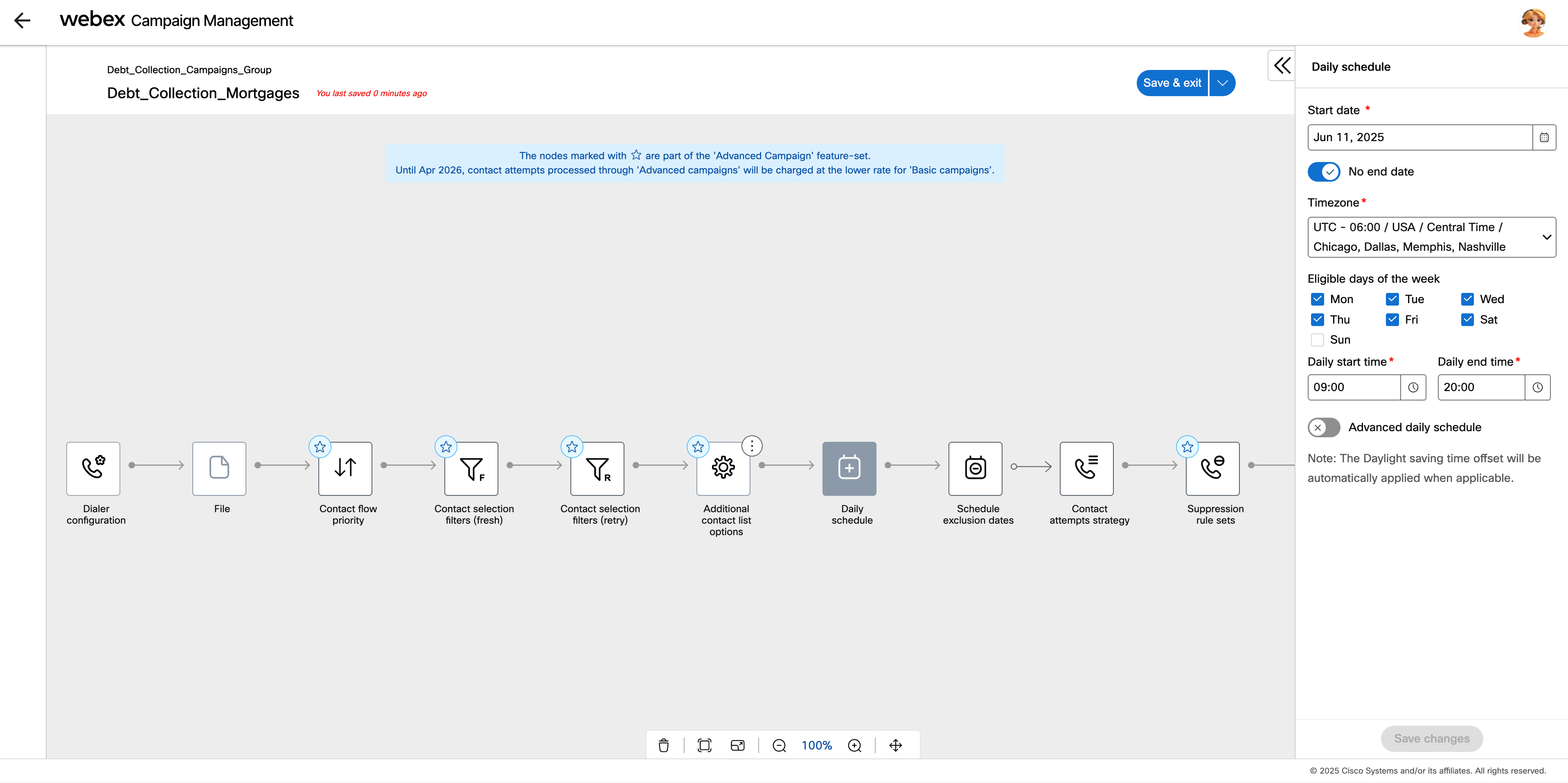Viewport: 1568px width, 783px height.
Task: Click the trash delete icon in toolbar
Action: pos(663,745)
